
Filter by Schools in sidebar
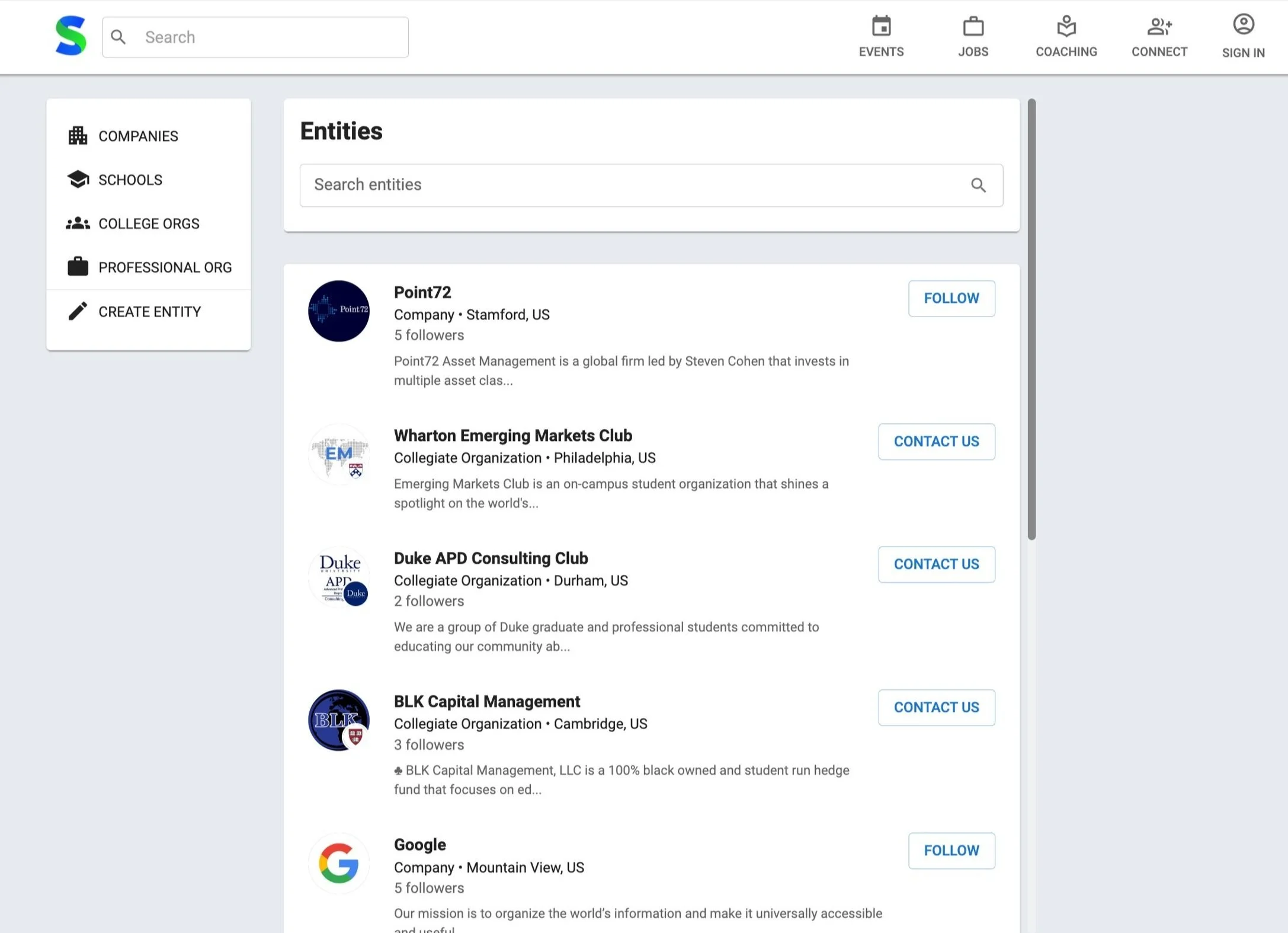pos(130,180)
